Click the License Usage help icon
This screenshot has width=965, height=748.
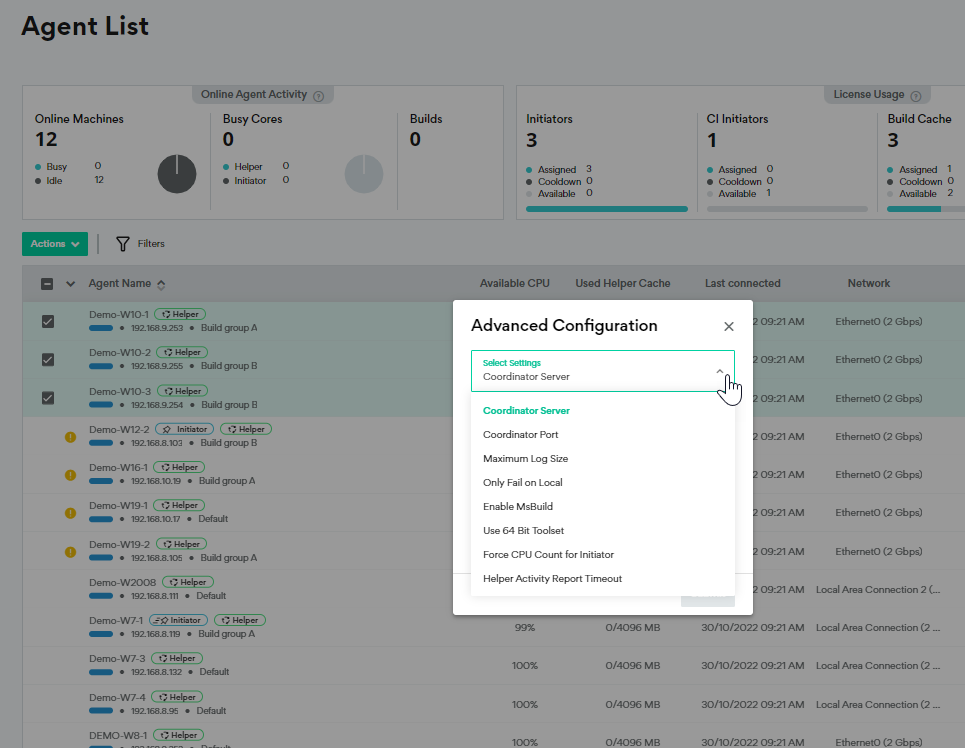(916, 96)
